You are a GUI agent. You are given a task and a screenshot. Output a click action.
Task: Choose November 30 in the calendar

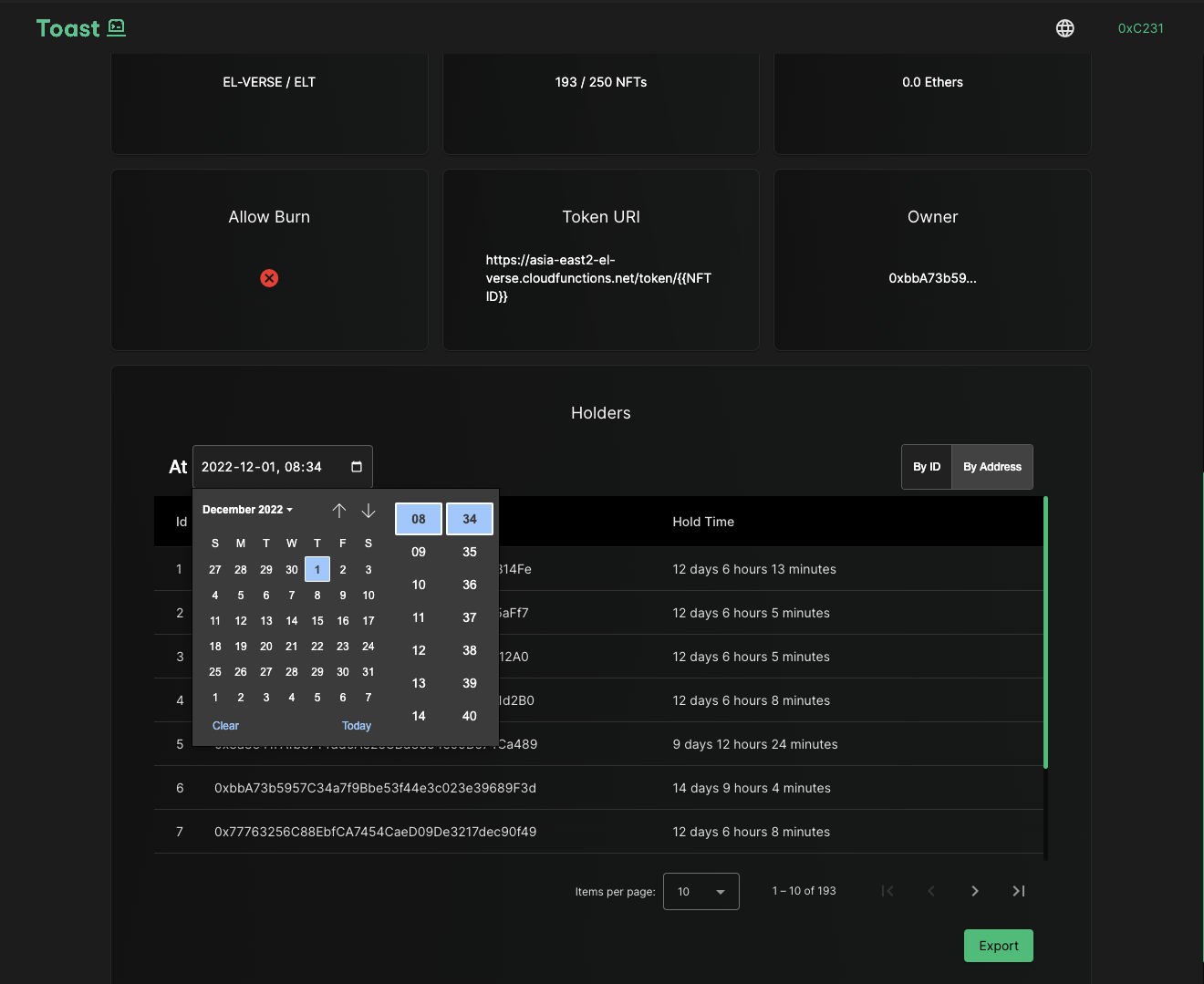coord(292,569)
